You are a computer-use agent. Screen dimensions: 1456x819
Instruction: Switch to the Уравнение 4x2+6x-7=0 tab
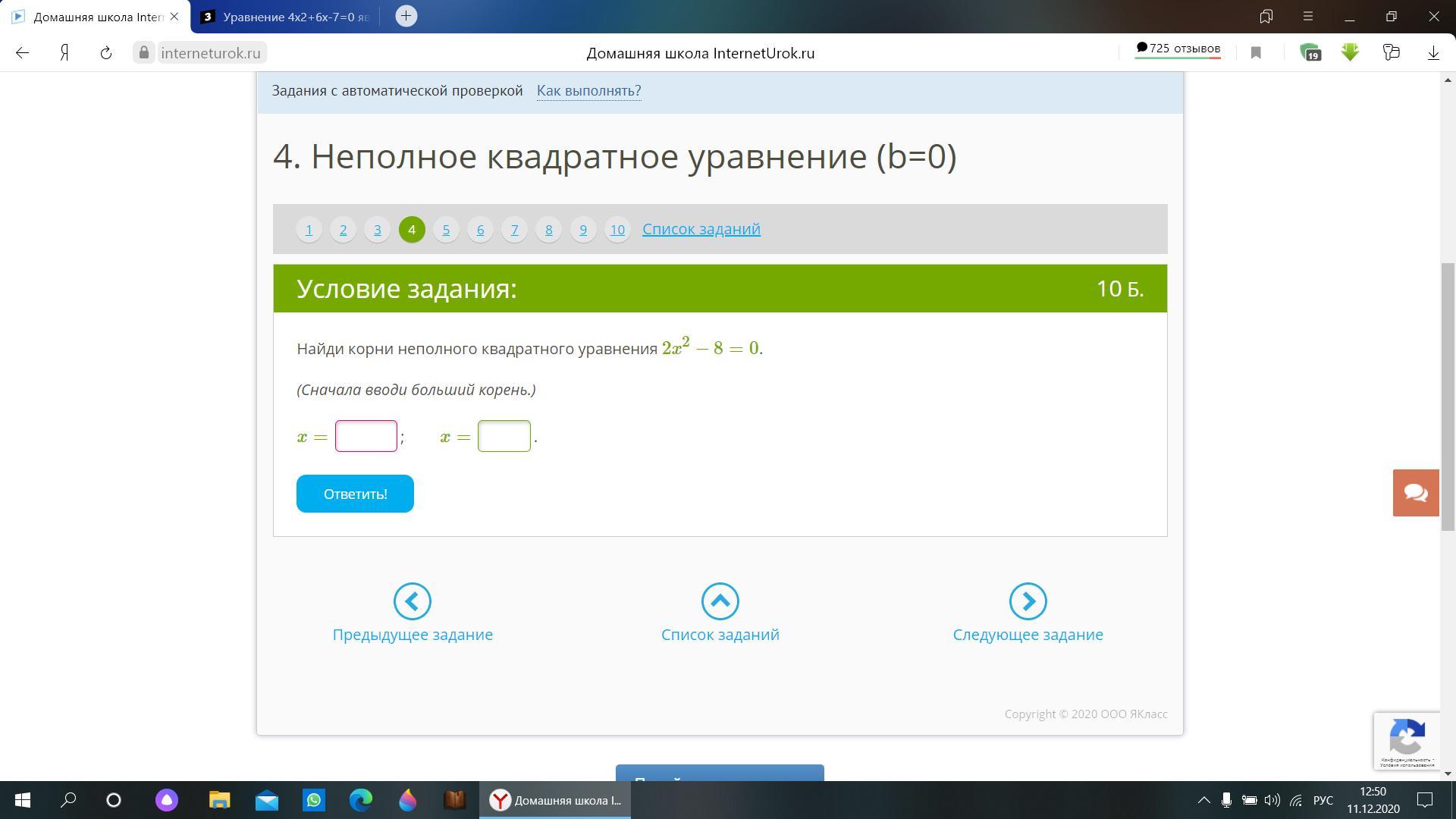(x=288, y=17)
